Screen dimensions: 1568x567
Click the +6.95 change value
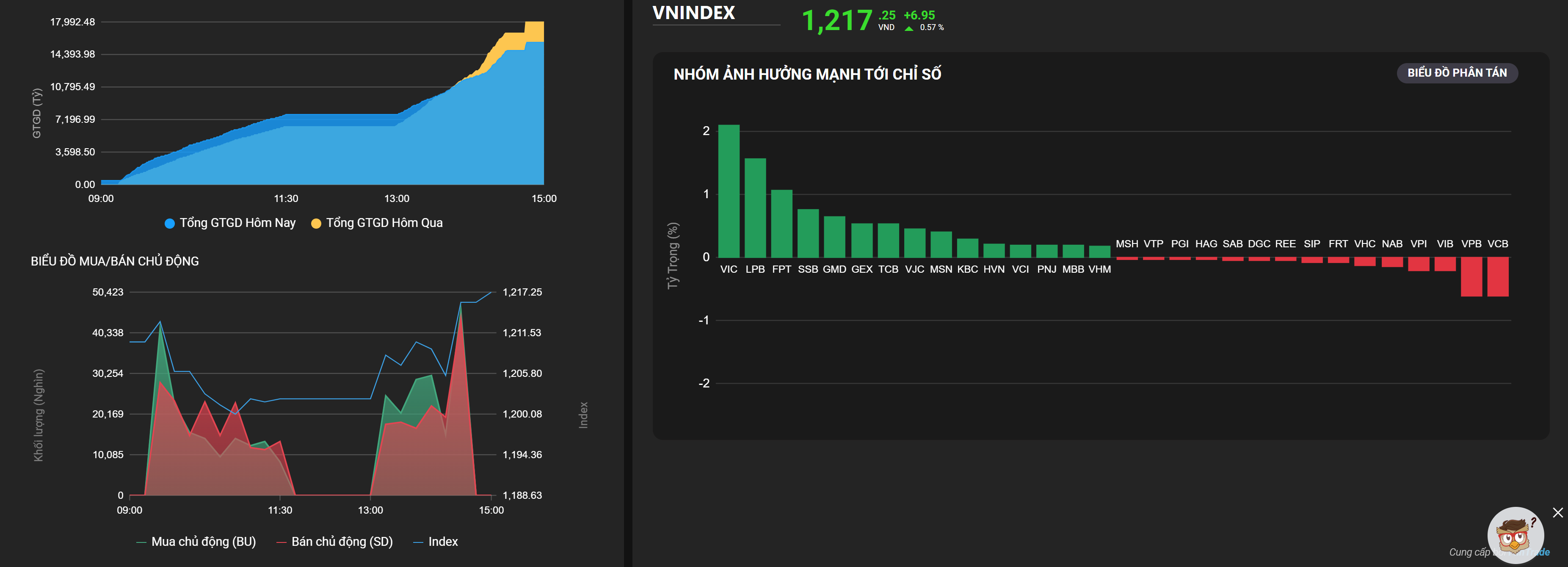point(919,15)
